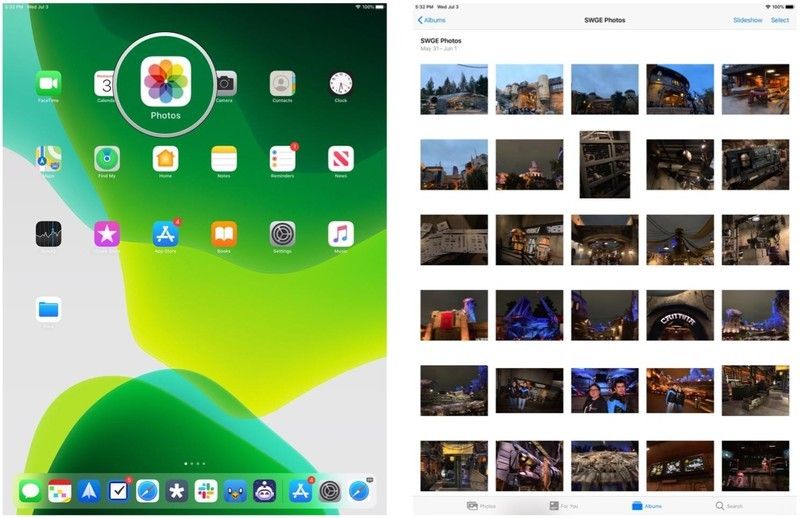Viewport: 800px width, 518px height.
Task: Launch the Apple News app
Action: coord(341,159)
